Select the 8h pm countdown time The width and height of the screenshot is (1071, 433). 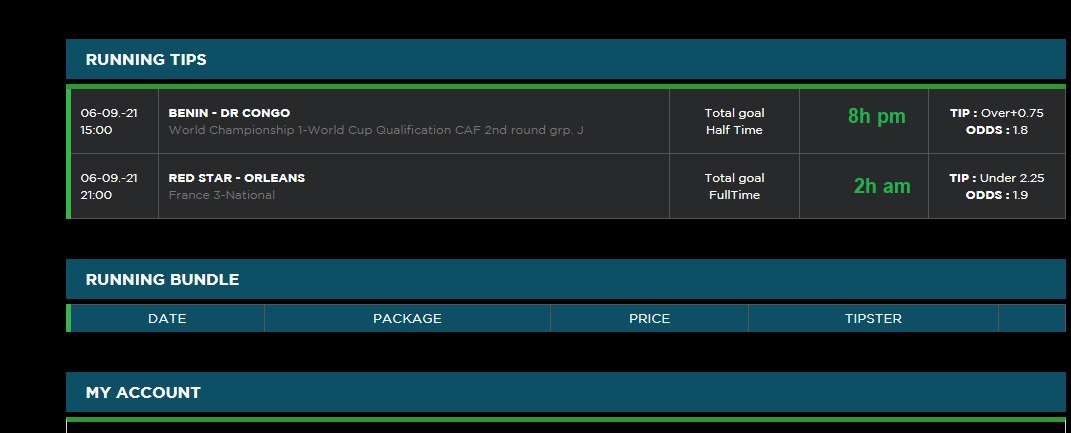(876, 117)
